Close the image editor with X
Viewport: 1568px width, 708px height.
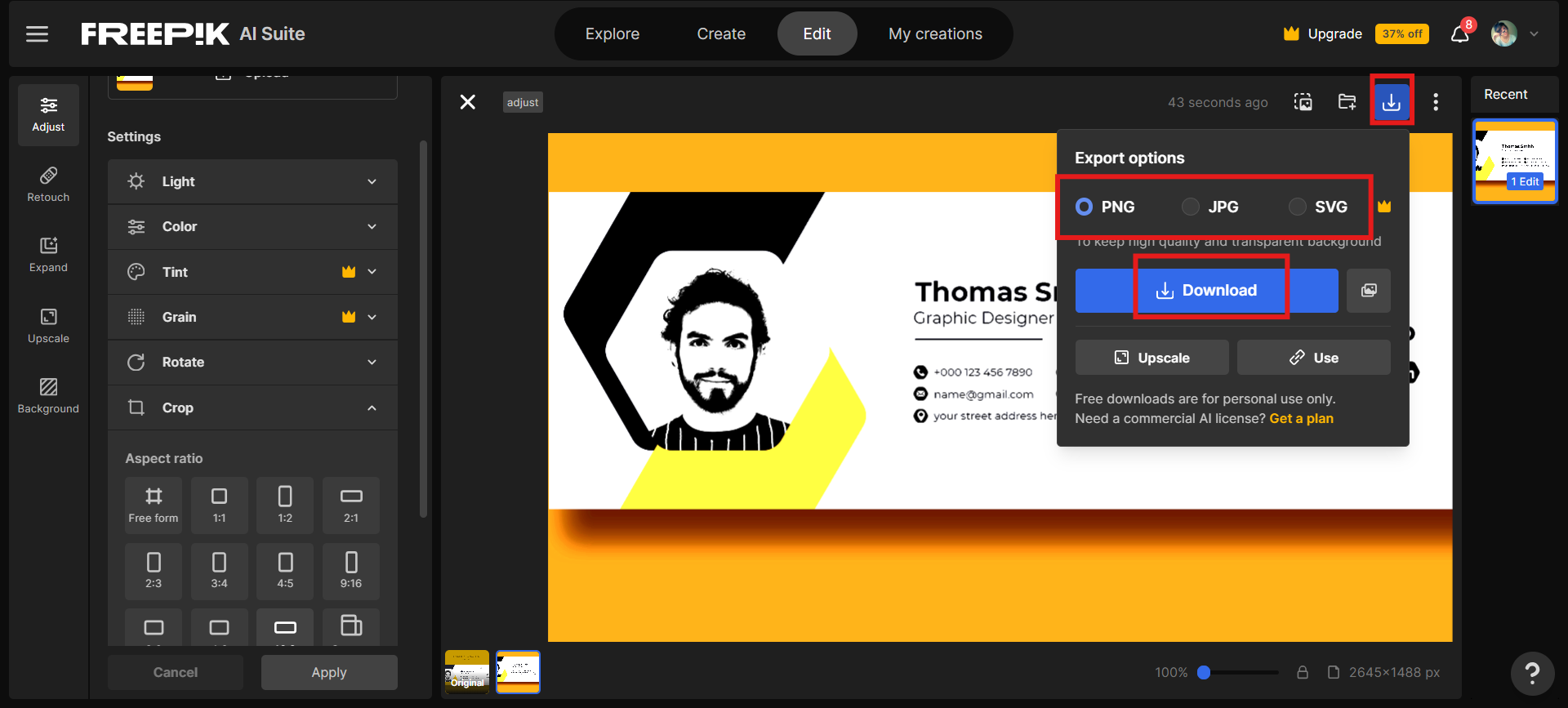468,102
